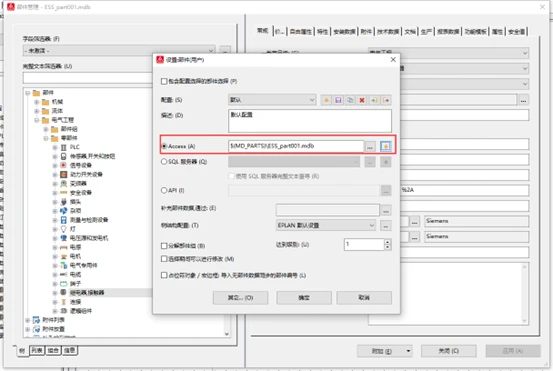Switch to the function template tab
This screenshot has height=371, width=553.
point(475,32)
